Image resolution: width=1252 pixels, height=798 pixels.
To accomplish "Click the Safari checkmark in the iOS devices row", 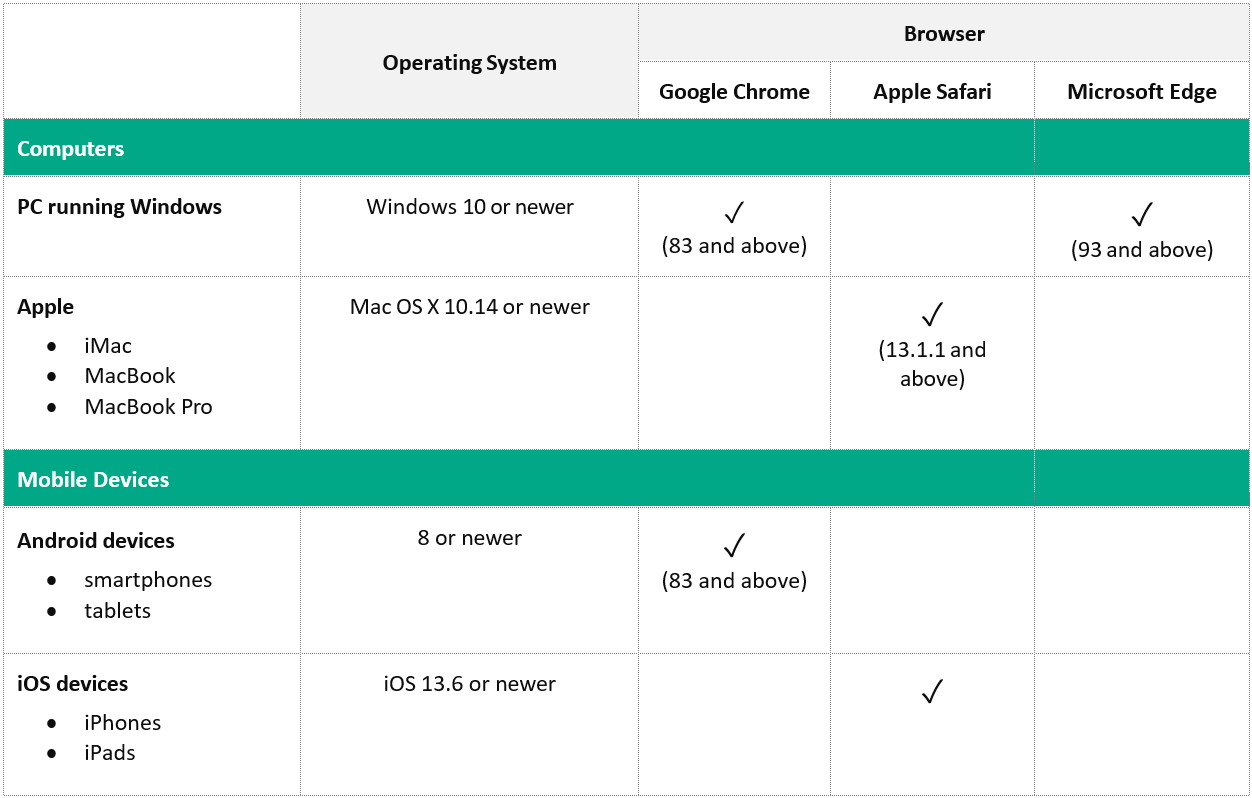I will 932,691.
